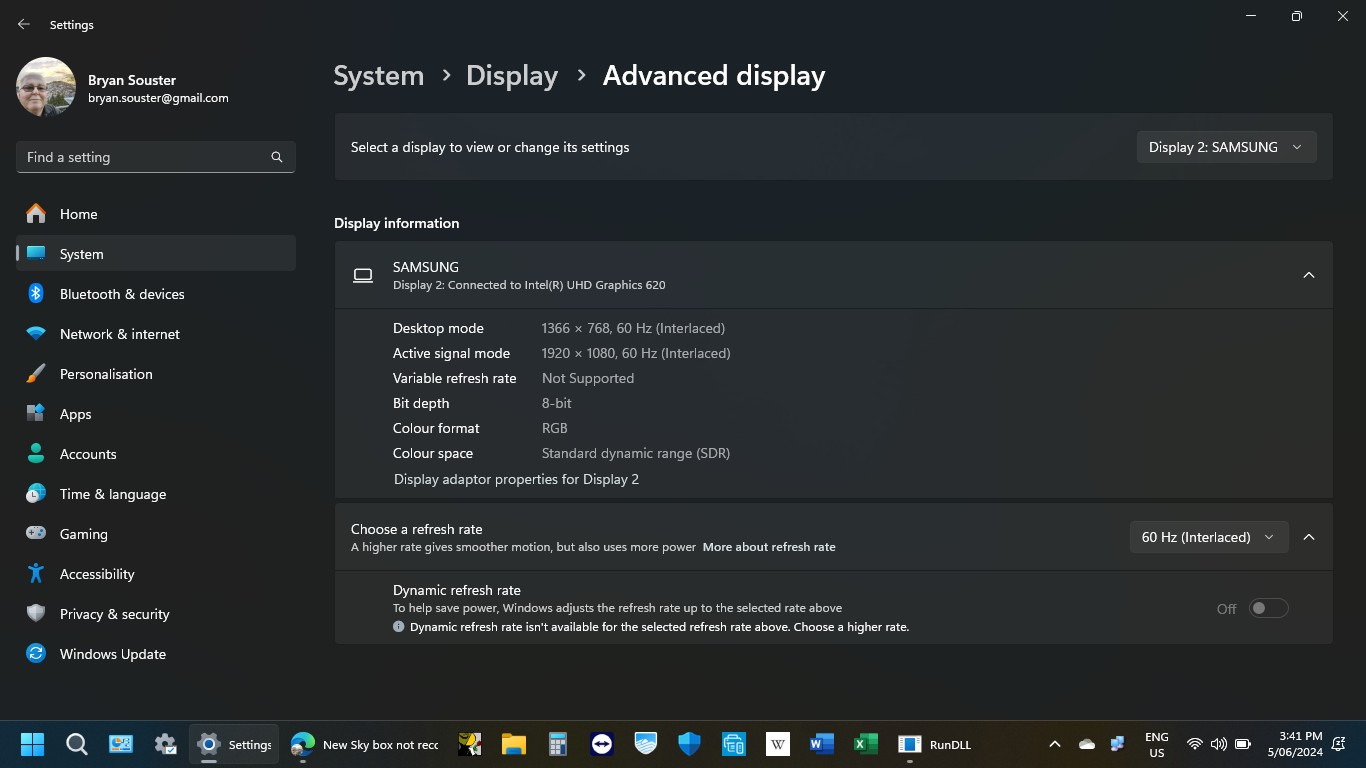Screen dimensions: 1366x768
Task: Click the Wi-Fi network tray icon
Action: coord(1194,744)
